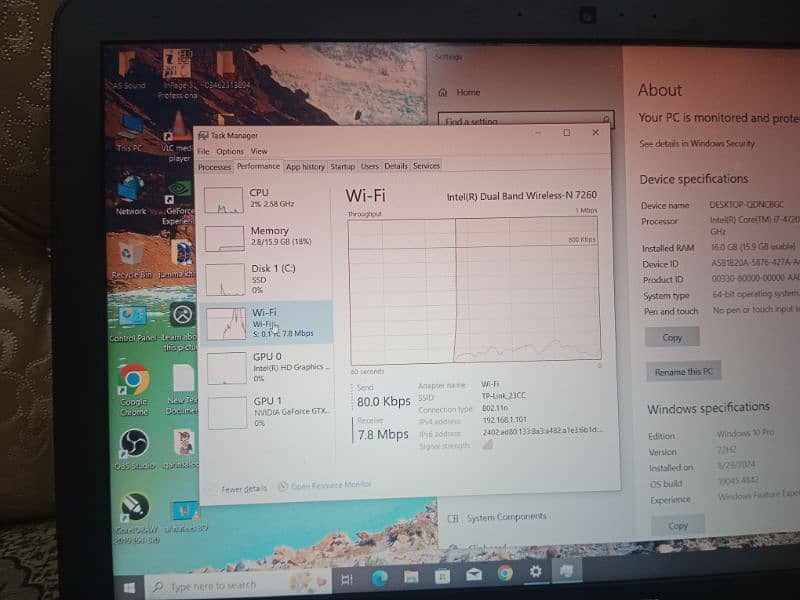Click the Home icon in Settings
Viewport: 800px width, 600px height.
tap(442, 92)
